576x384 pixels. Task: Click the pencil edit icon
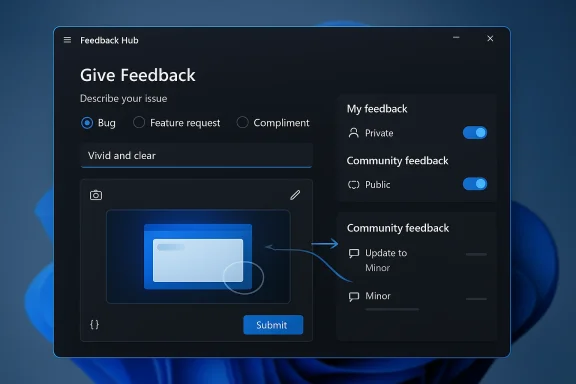295,195
